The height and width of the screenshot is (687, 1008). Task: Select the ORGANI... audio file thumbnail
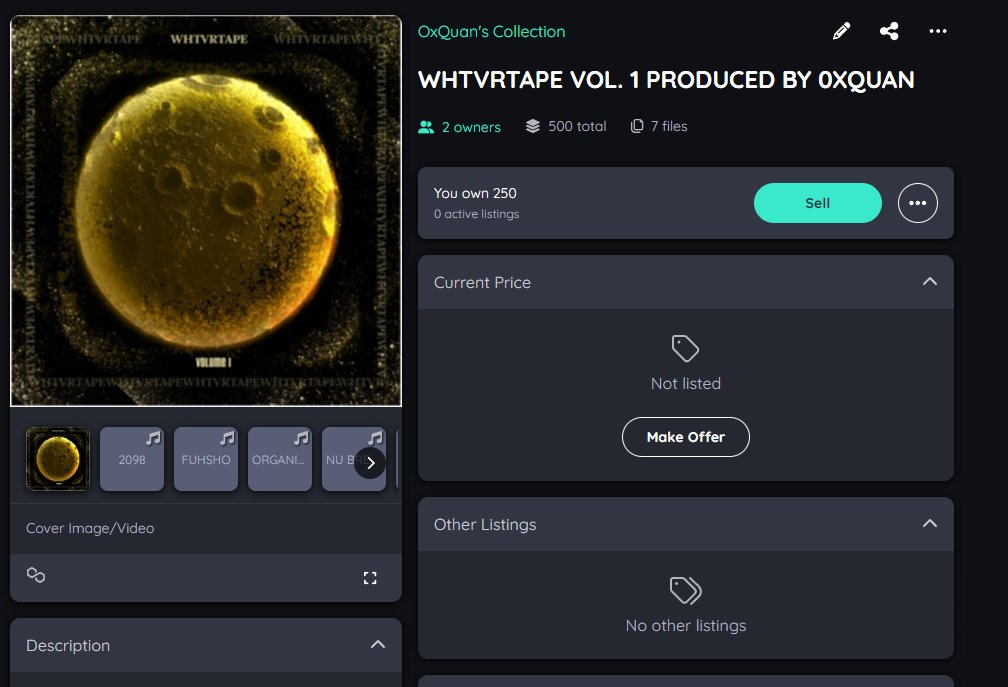click(280, 459)
